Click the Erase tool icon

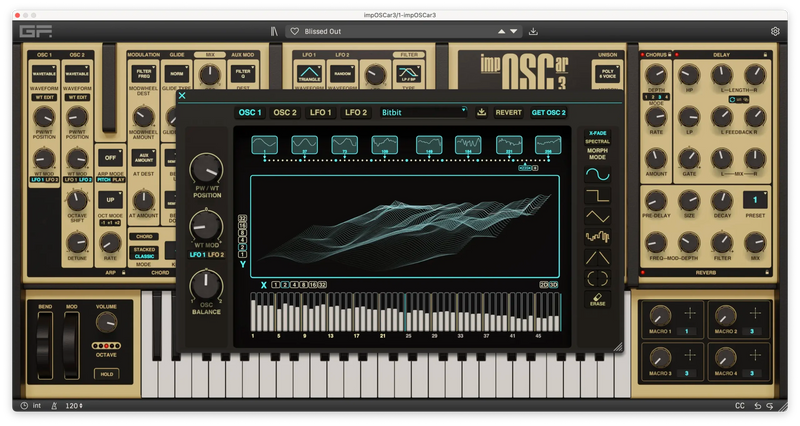(x=598, y=300)
